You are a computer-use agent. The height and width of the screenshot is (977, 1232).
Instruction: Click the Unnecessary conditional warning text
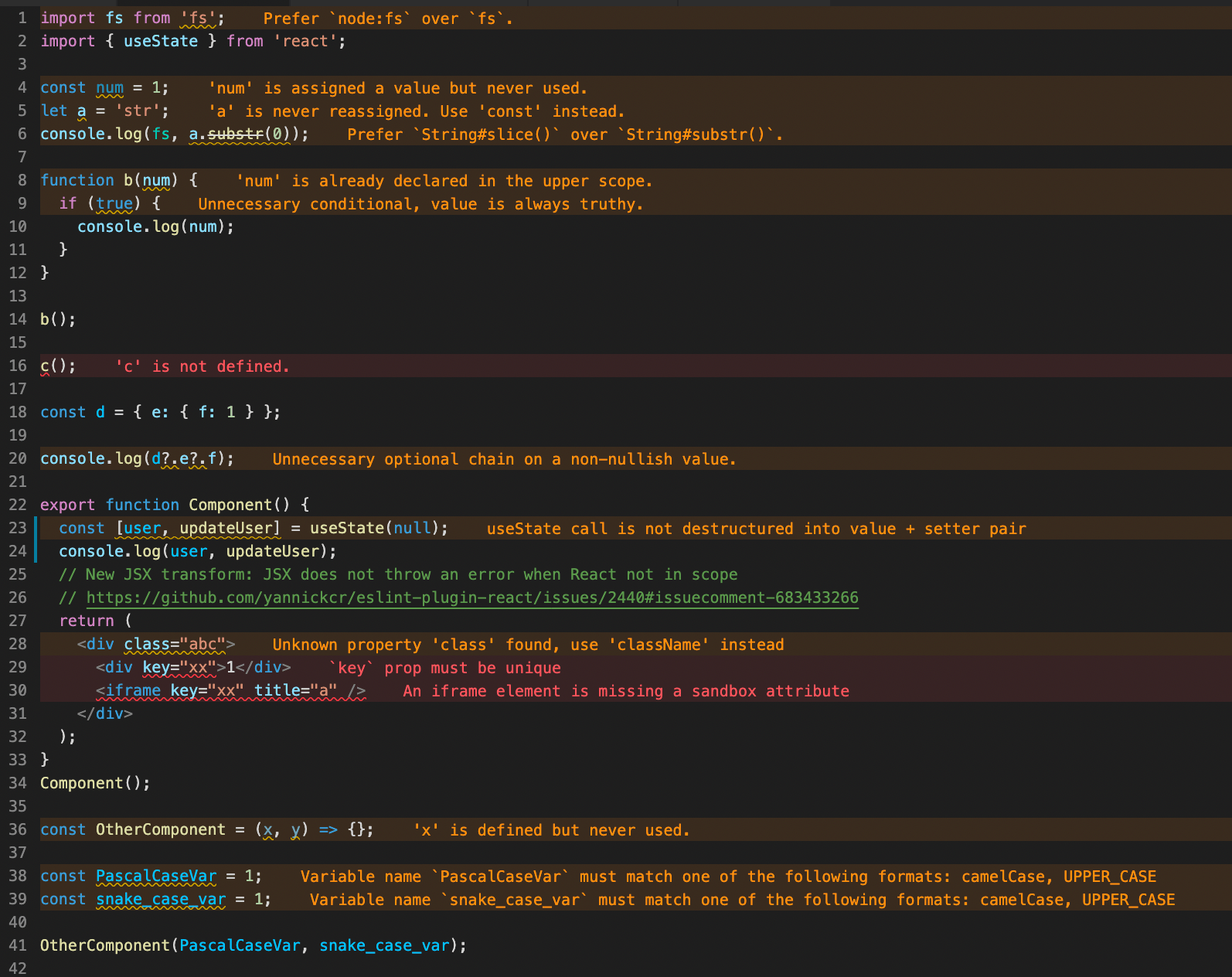420,204
